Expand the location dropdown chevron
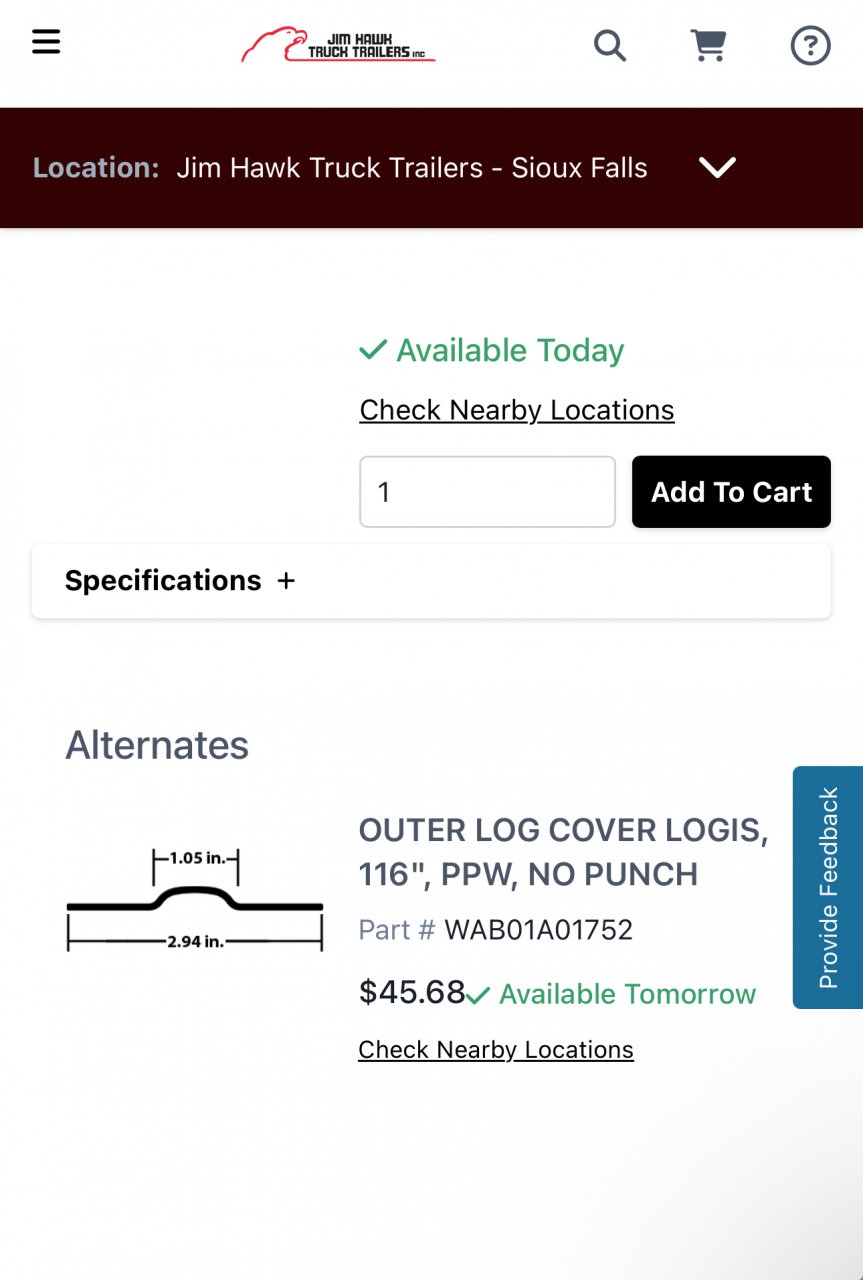Image resolution: width=863 pixels, height=1280 pixels. tap(717, 168)
